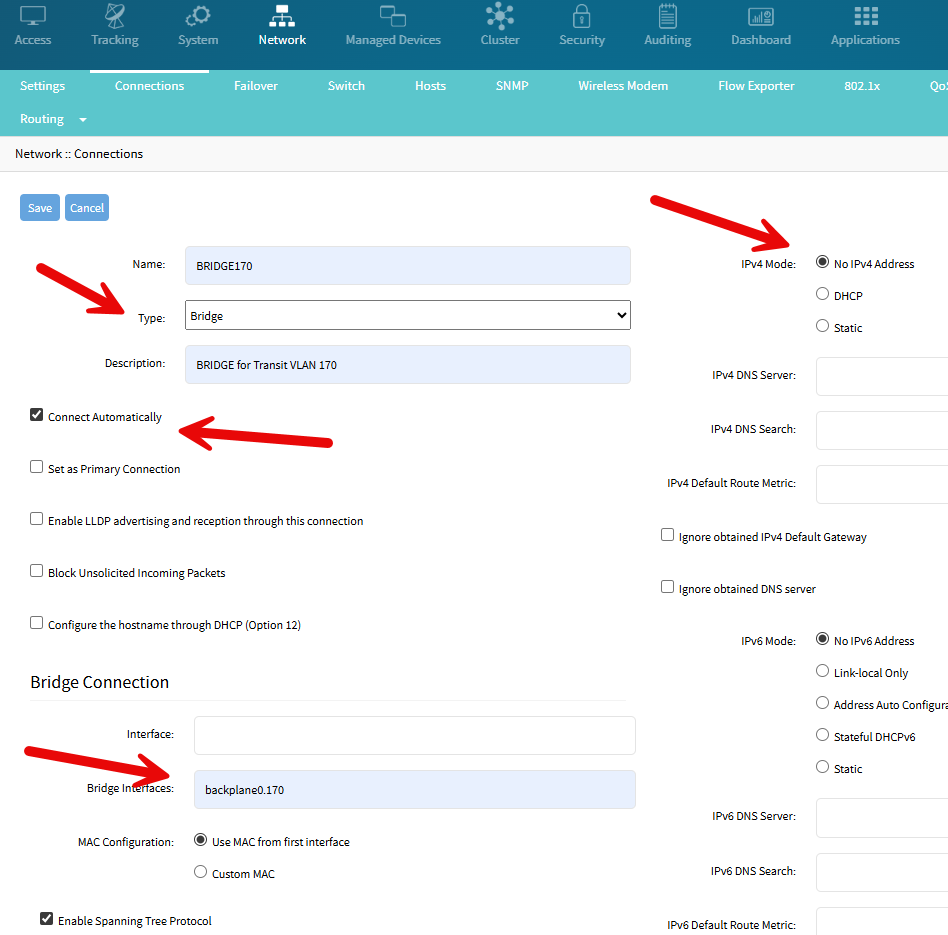Go to Managed Devices icon
Viewport: 948px width, 935px height.
click(392, 17)
